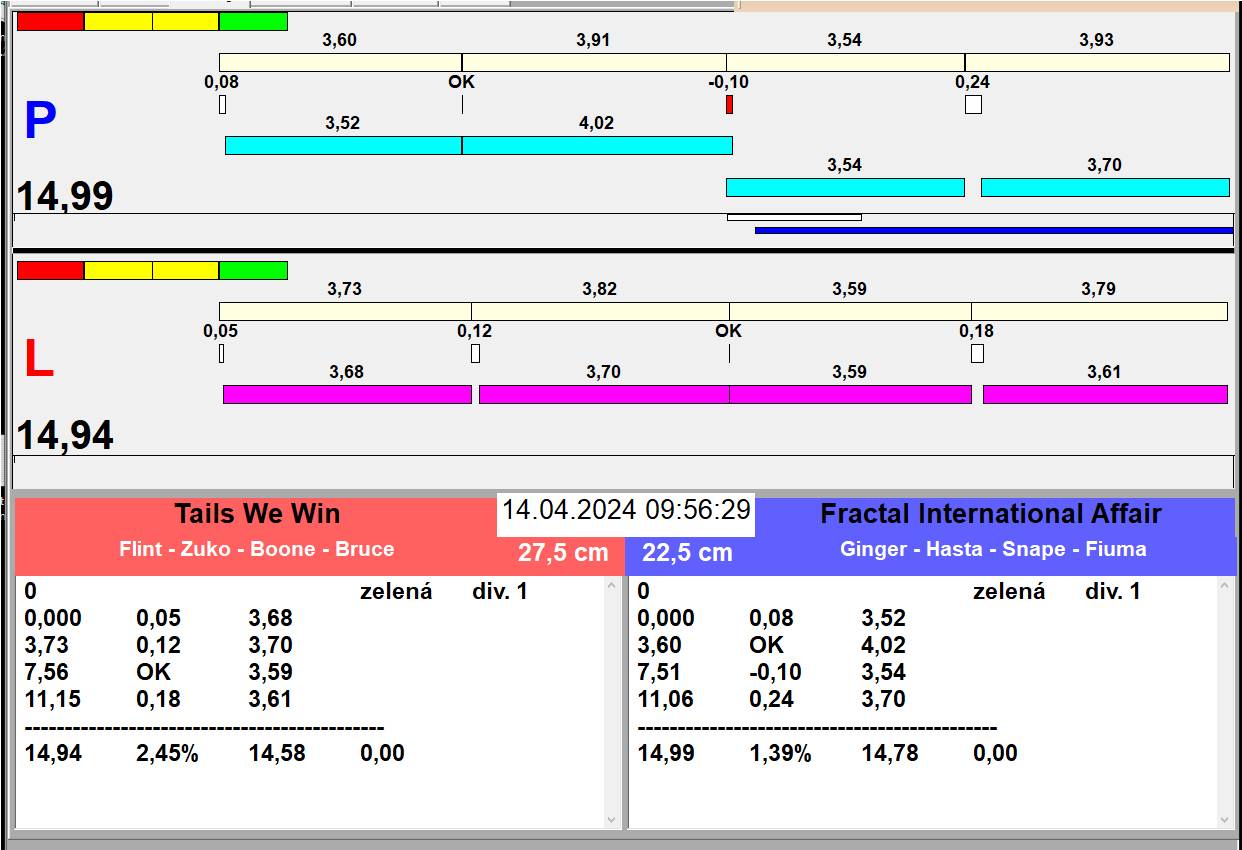The height and width of the screenshot is (850, 1242).
Task: Select the Fractal International Affair team header
Action: pyautogui.click(x=990, y=514)
